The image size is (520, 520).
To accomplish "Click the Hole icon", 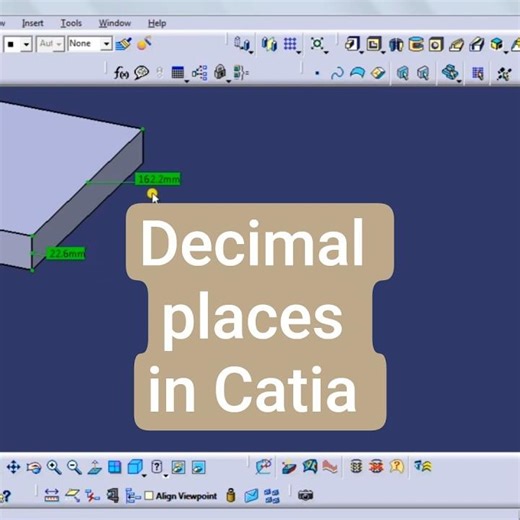I will click(x=436, y=44).
